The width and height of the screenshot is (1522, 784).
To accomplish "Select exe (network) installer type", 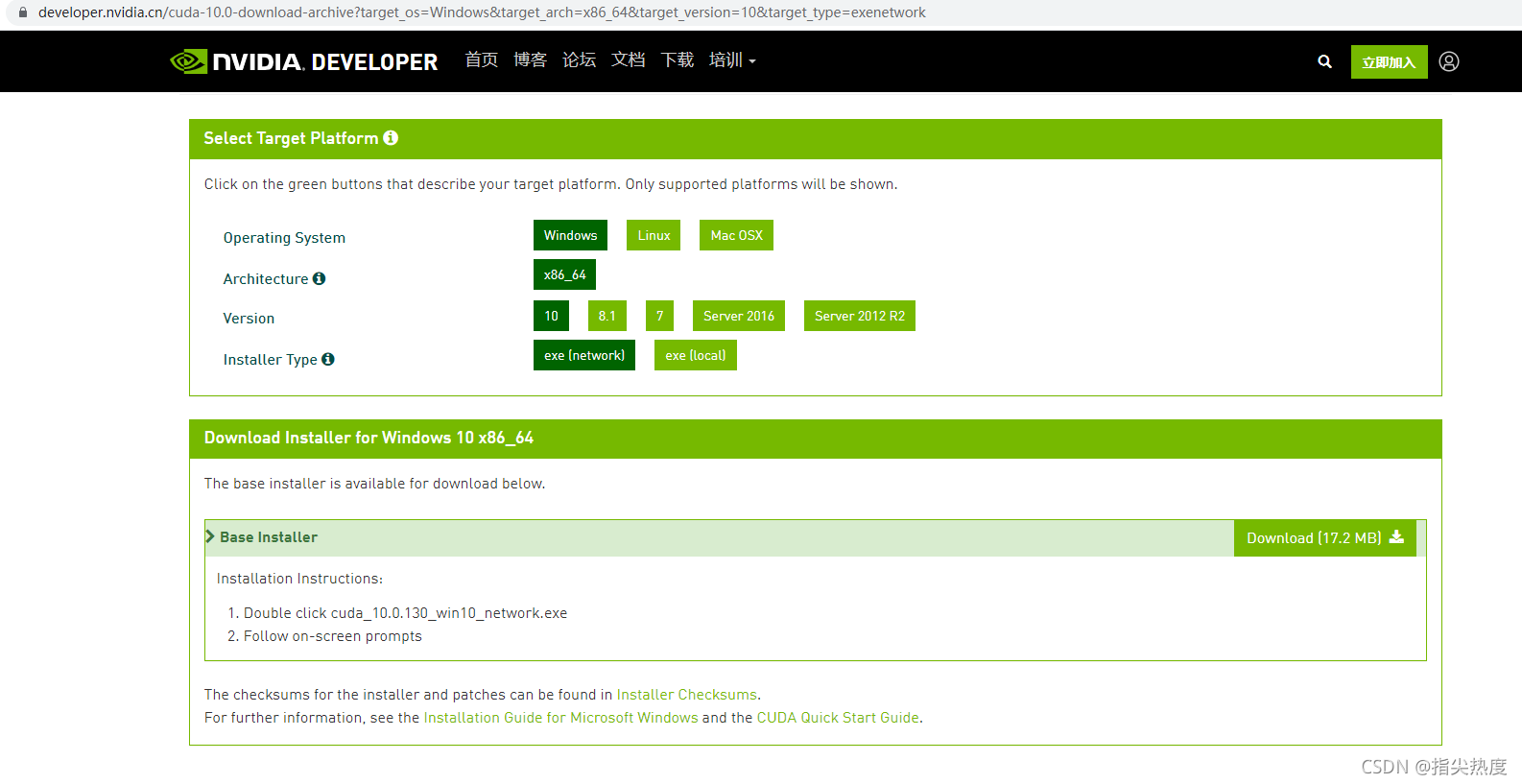I will pyautogui.click(x=584, y=355).
